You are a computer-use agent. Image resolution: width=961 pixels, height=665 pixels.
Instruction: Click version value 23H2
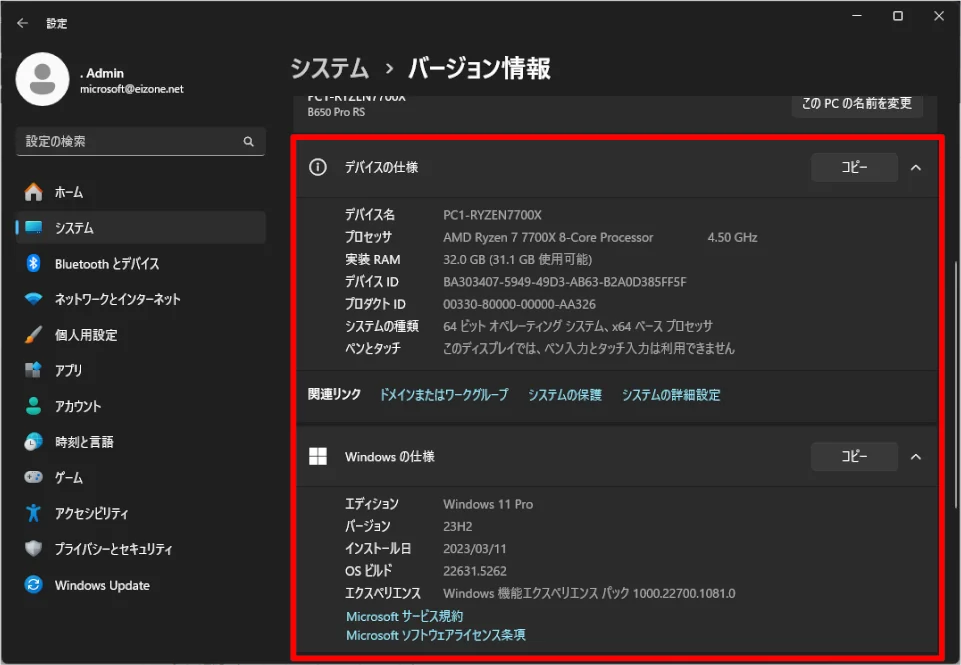(457, 526)
